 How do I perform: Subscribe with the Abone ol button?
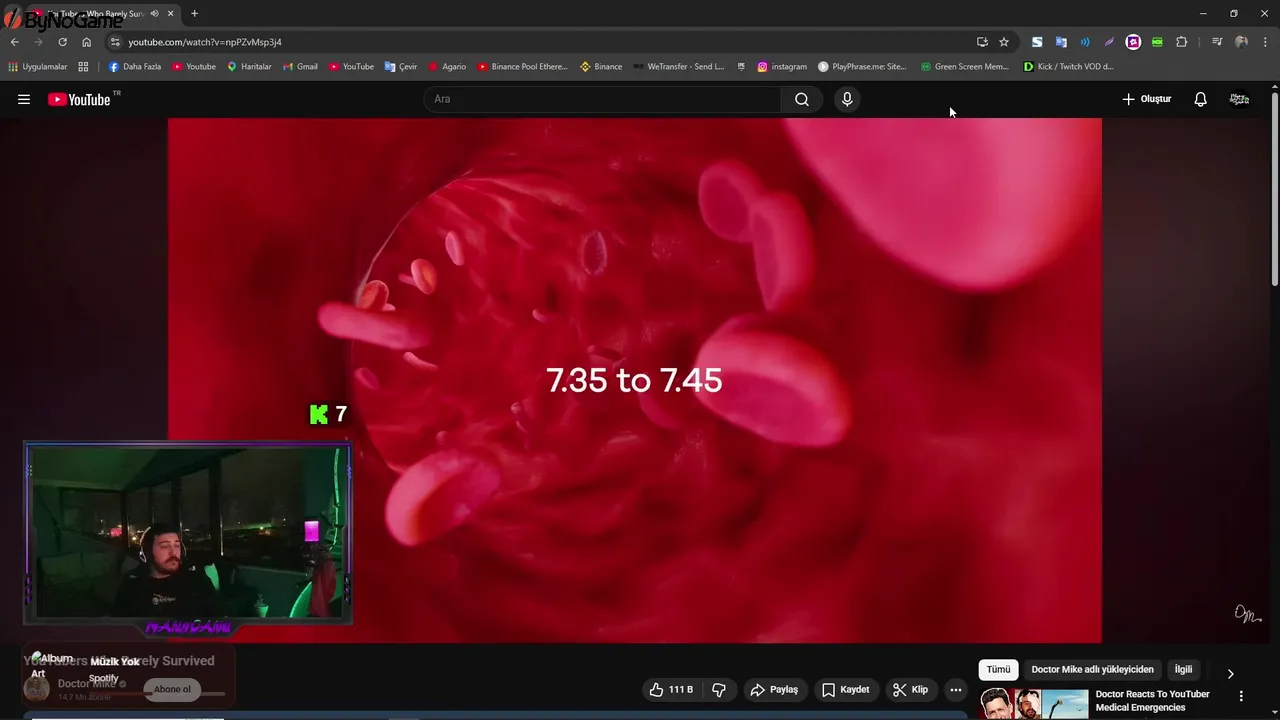pos(172,689)
